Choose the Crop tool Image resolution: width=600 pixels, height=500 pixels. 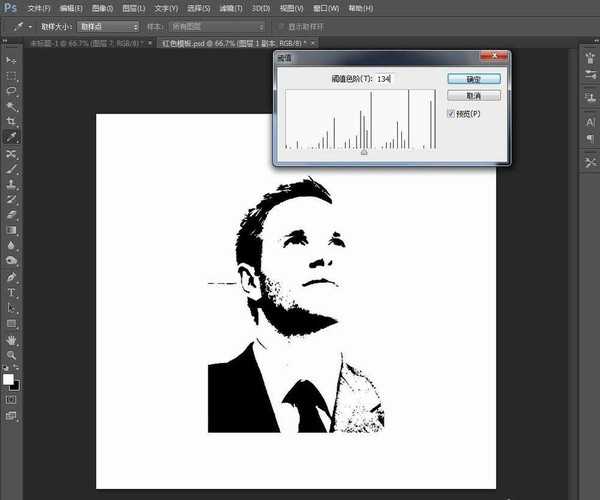click(x=12, y=120)
